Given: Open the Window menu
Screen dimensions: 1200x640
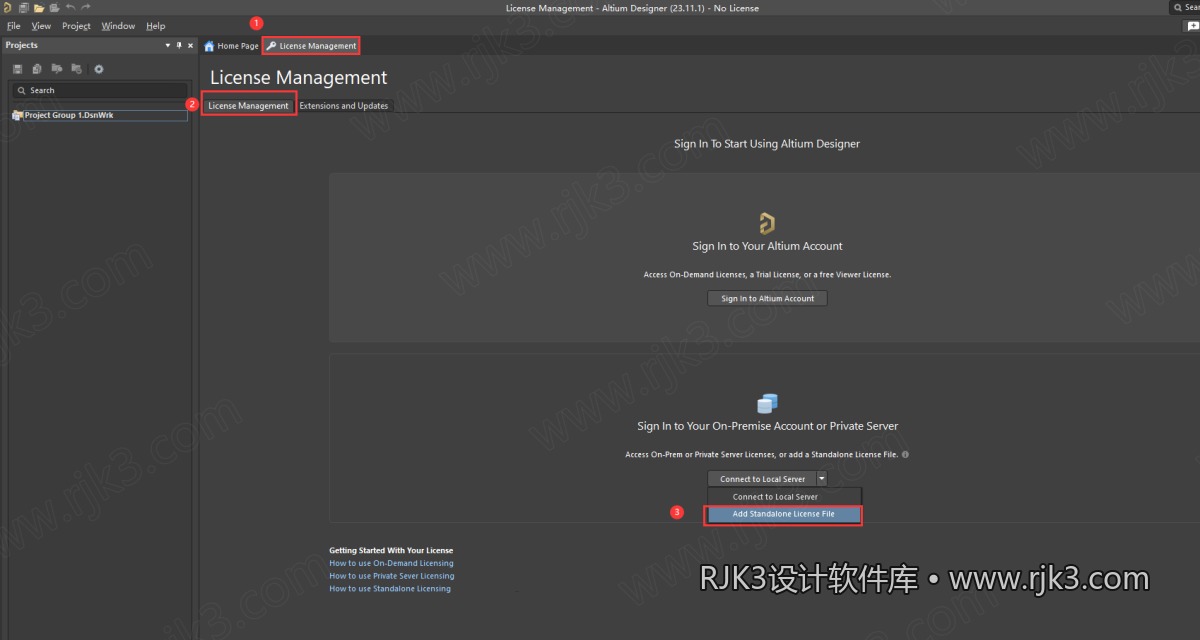Looking at the screenshot, I should [x=118, y=26].
